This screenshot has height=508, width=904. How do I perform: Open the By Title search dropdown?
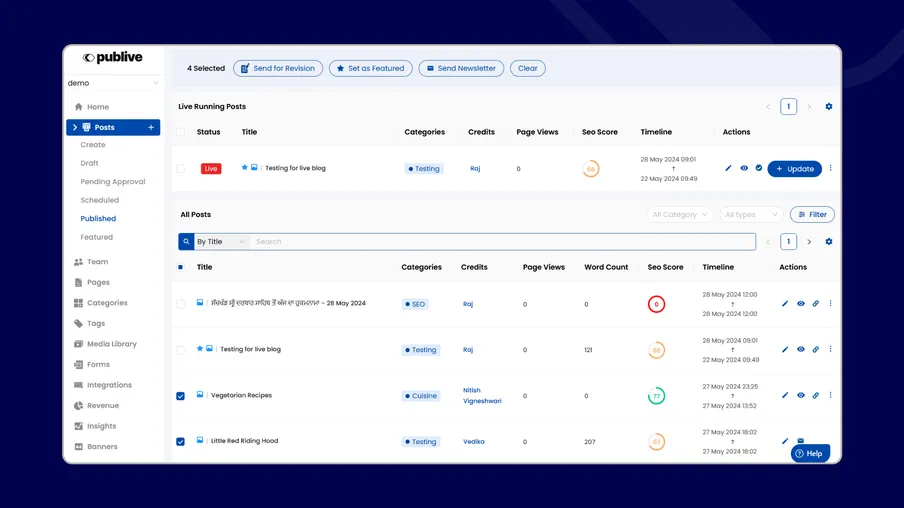pos(220,242)
